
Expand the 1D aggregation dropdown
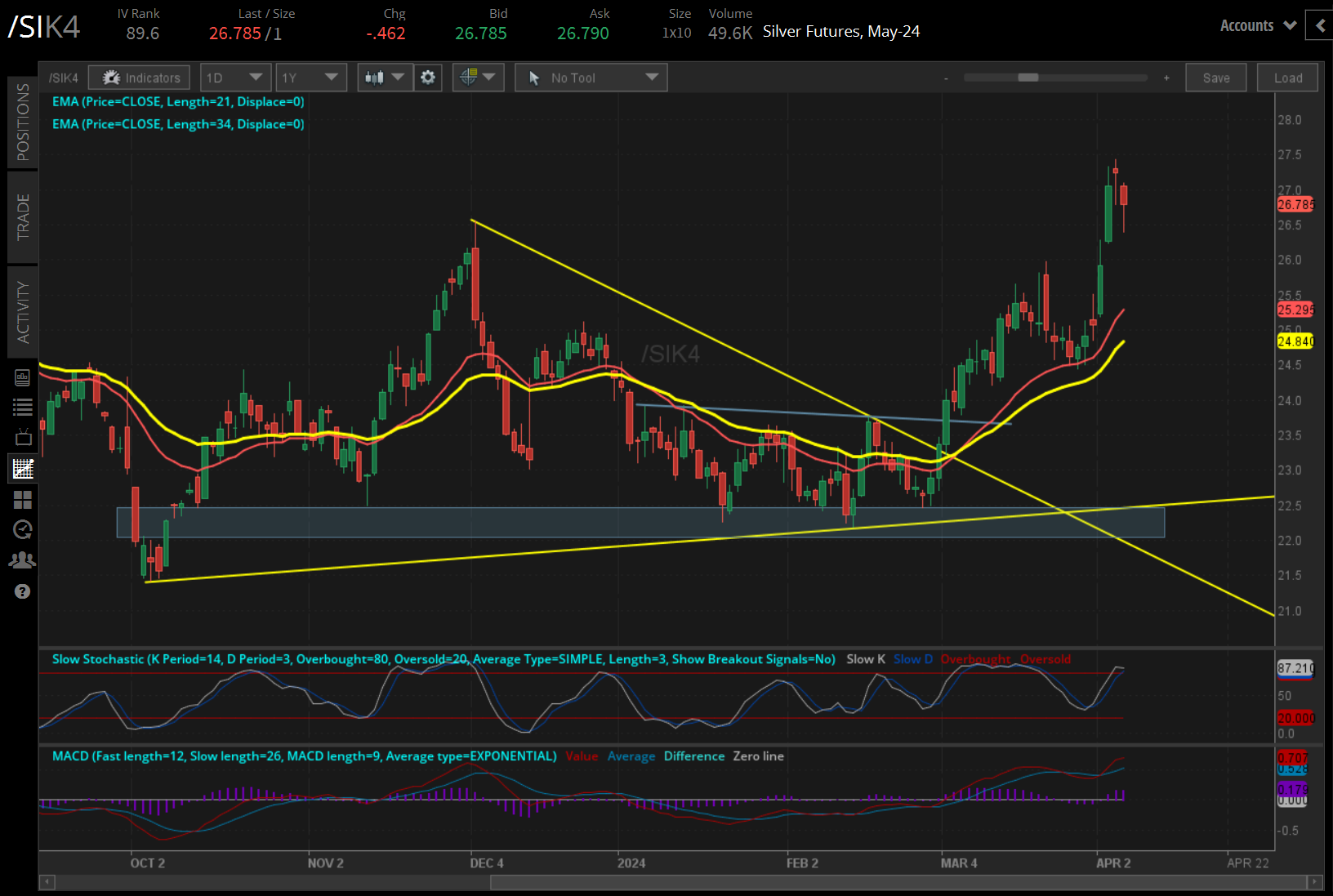(x=234, y=78)
